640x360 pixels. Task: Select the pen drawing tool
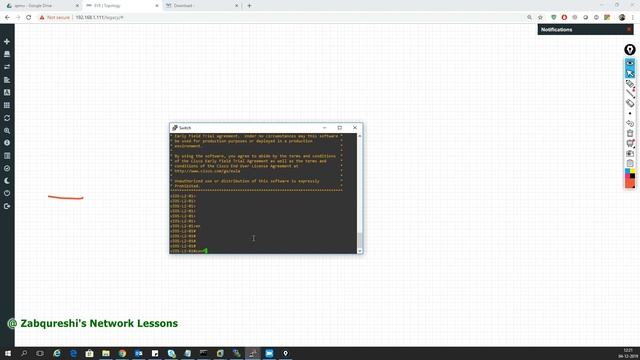pyautogui.click(x=630, y=84)
